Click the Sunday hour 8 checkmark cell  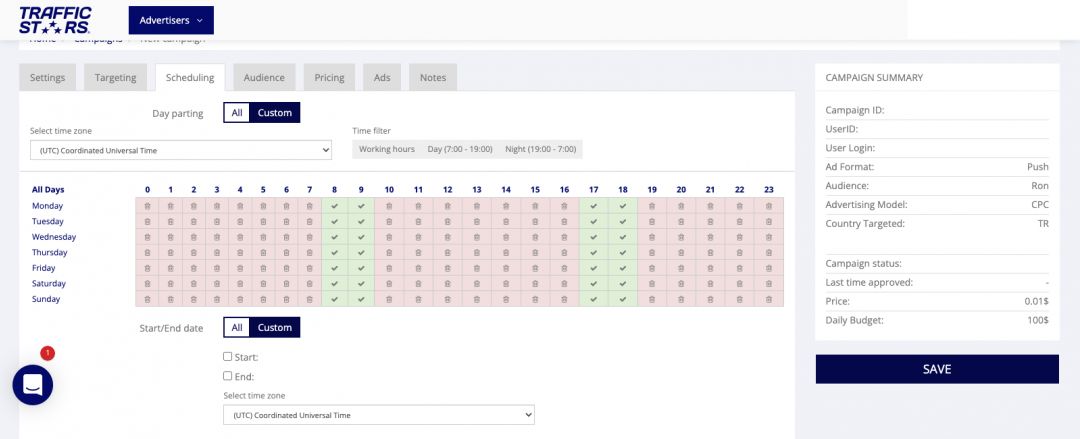(334, 299)
